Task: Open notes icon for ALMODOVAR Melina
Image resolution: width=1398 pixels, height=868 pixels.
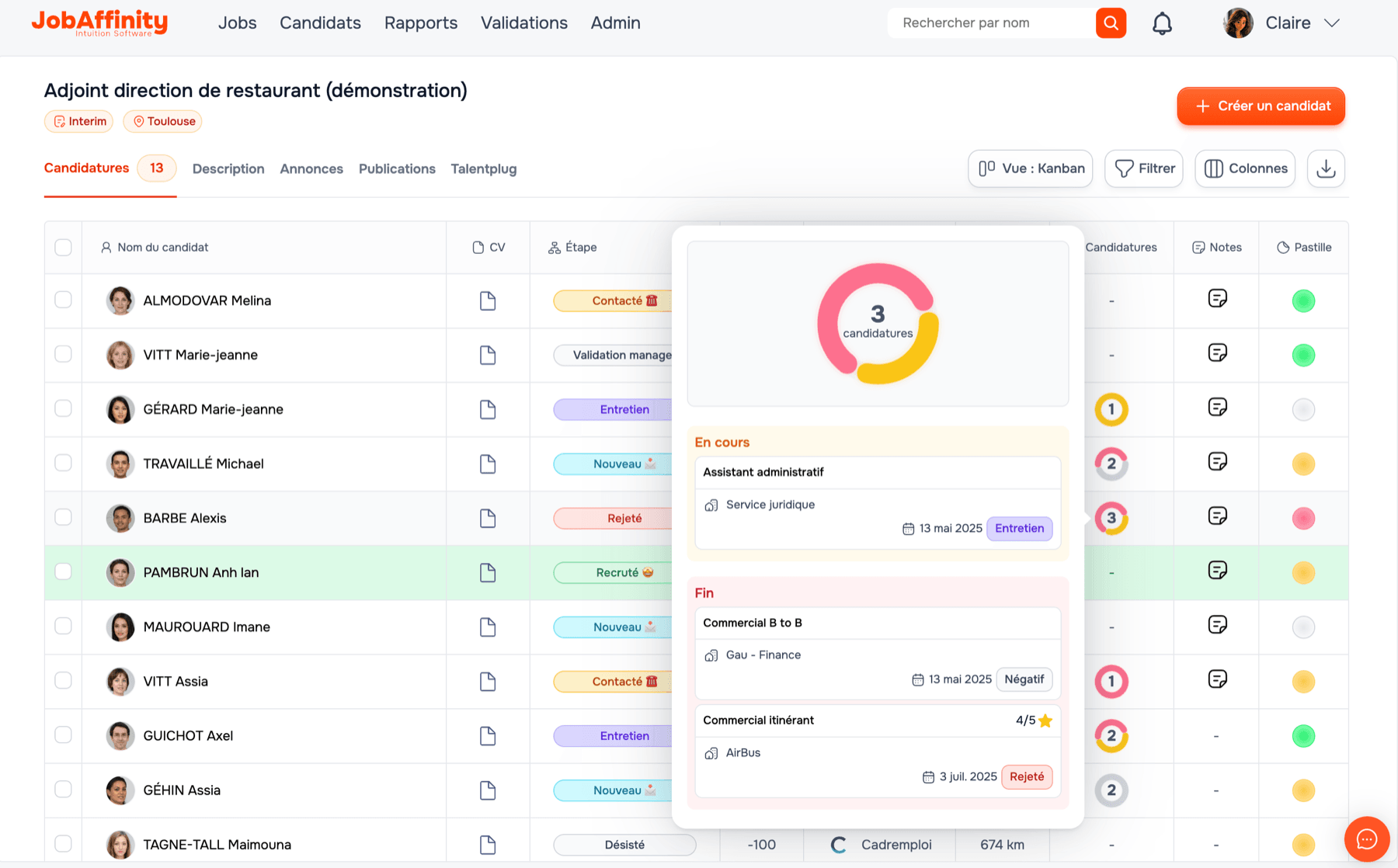Action: (1217, 298)
